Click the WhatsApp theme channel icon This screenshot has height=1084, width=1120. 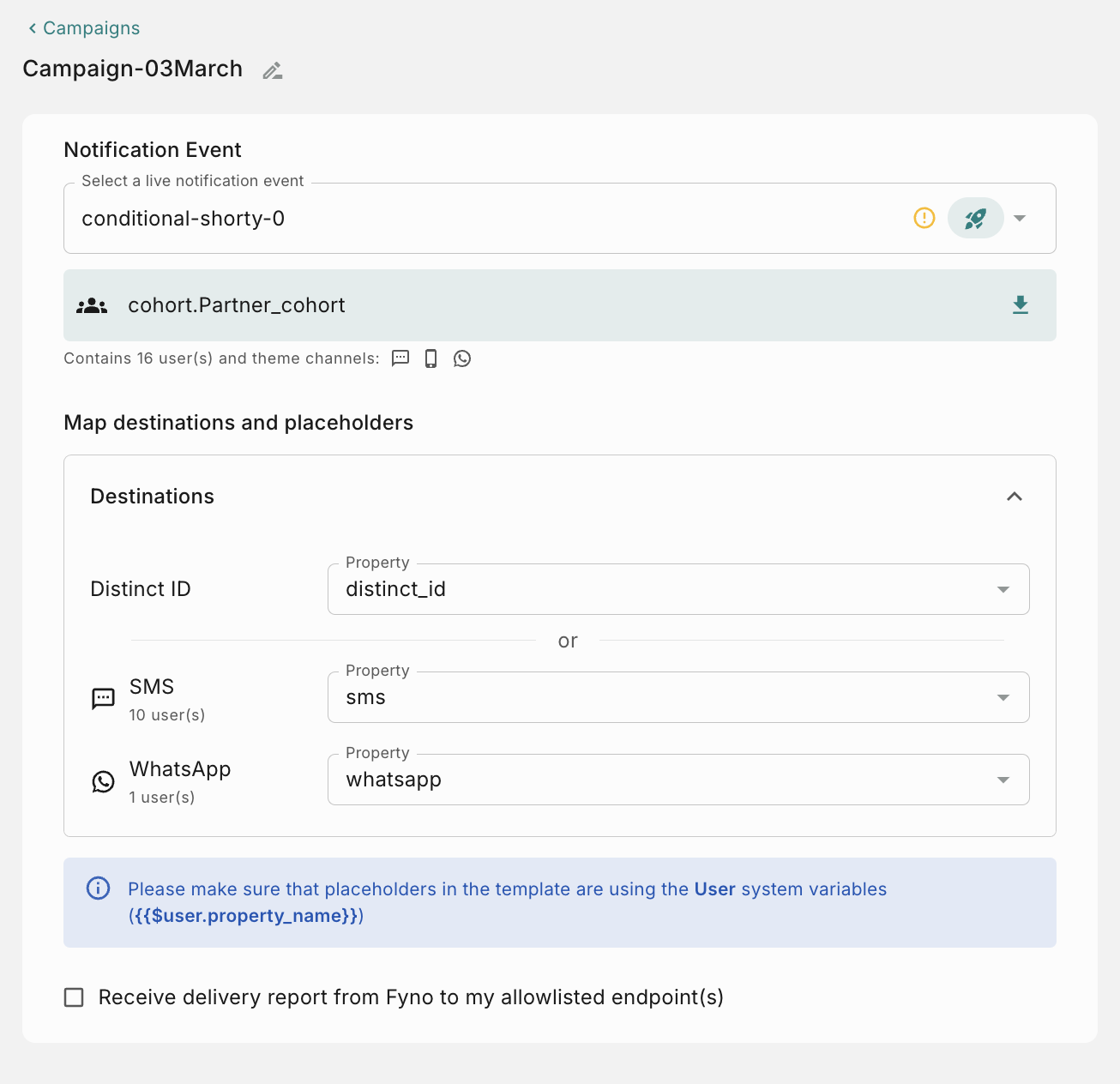click(x=462, y=358)
